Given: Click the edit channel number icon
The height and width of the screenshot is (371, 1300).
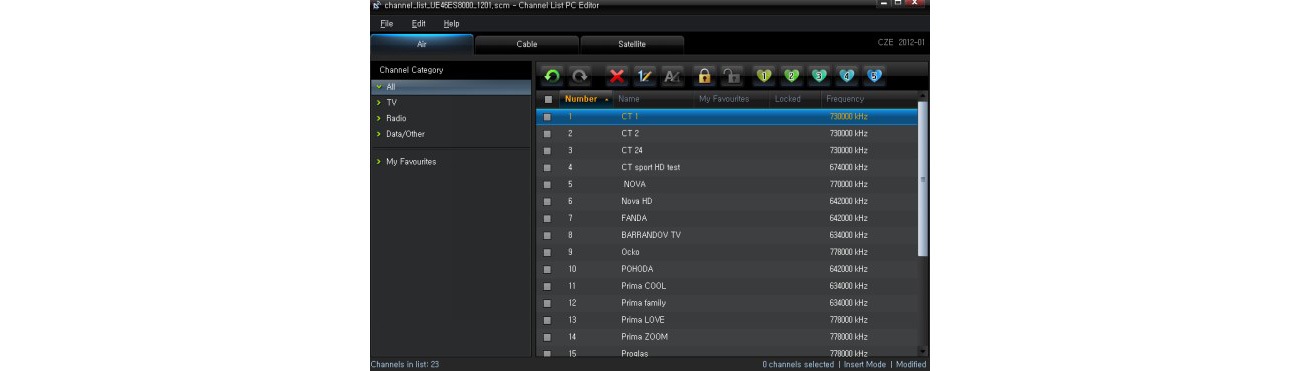Looking at the screenshot, I should click(645, 76).
